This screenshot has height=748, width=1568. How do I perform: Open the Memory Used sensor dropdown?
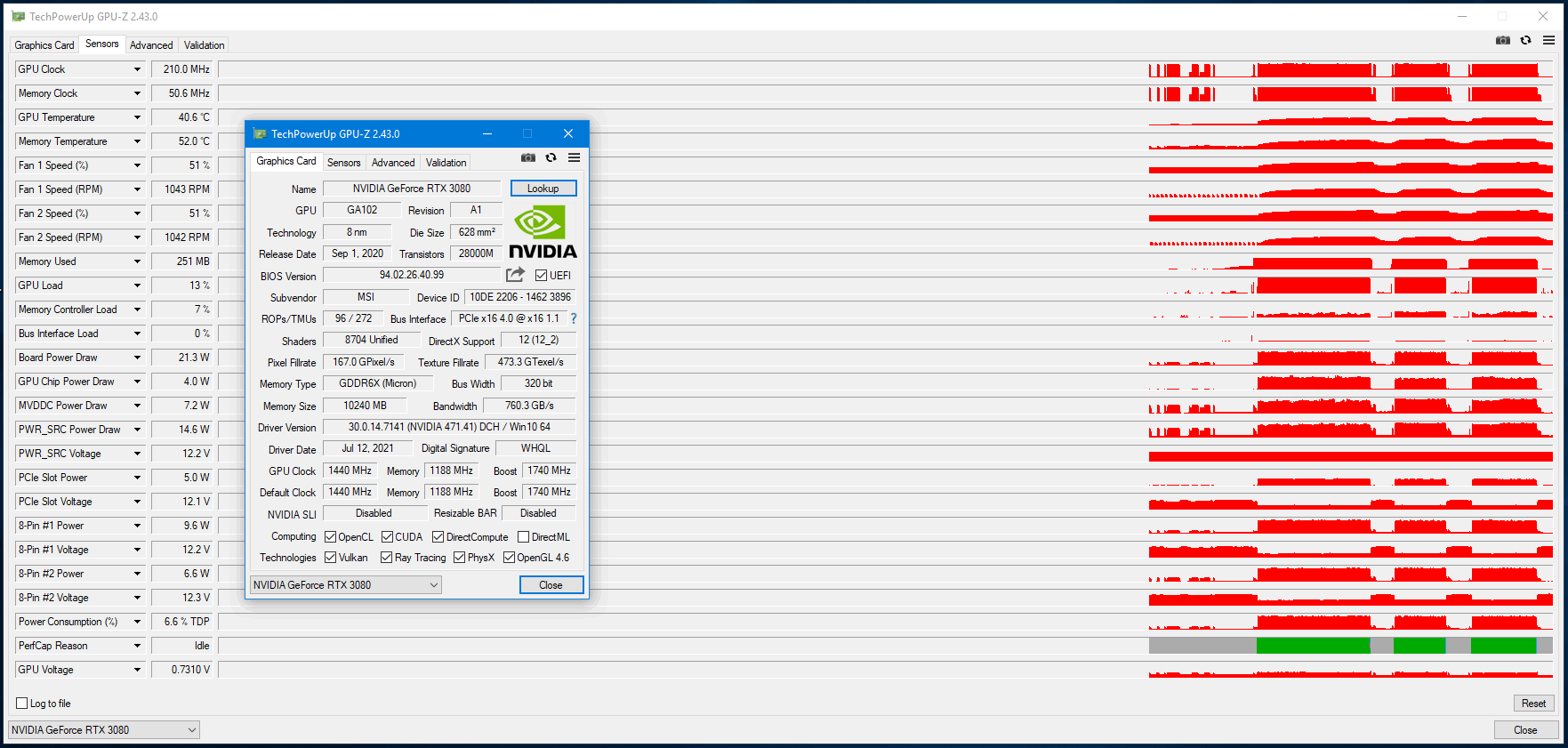(x=137, y=261)
